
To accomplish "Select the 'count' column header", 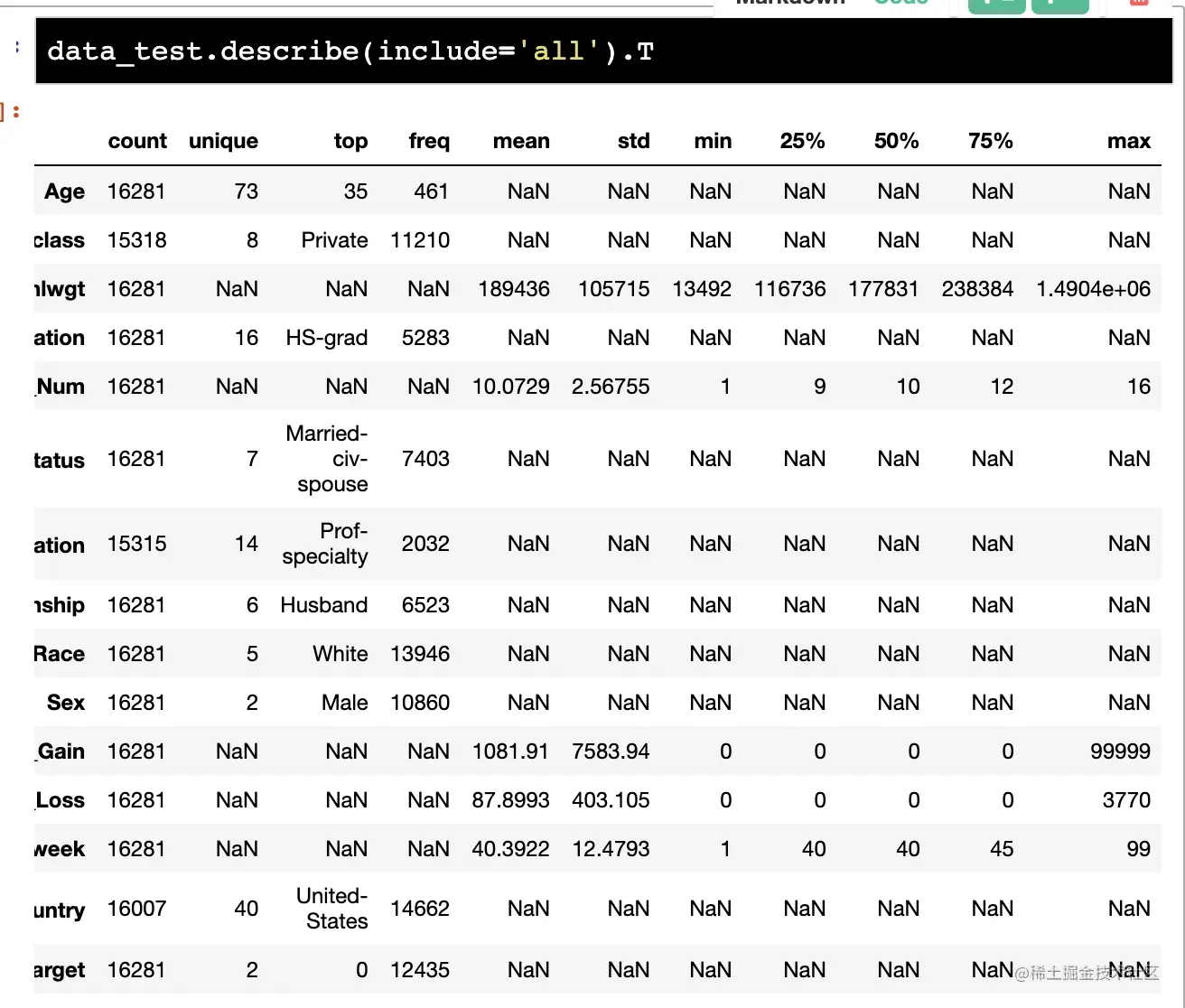I will click(137, 141).
